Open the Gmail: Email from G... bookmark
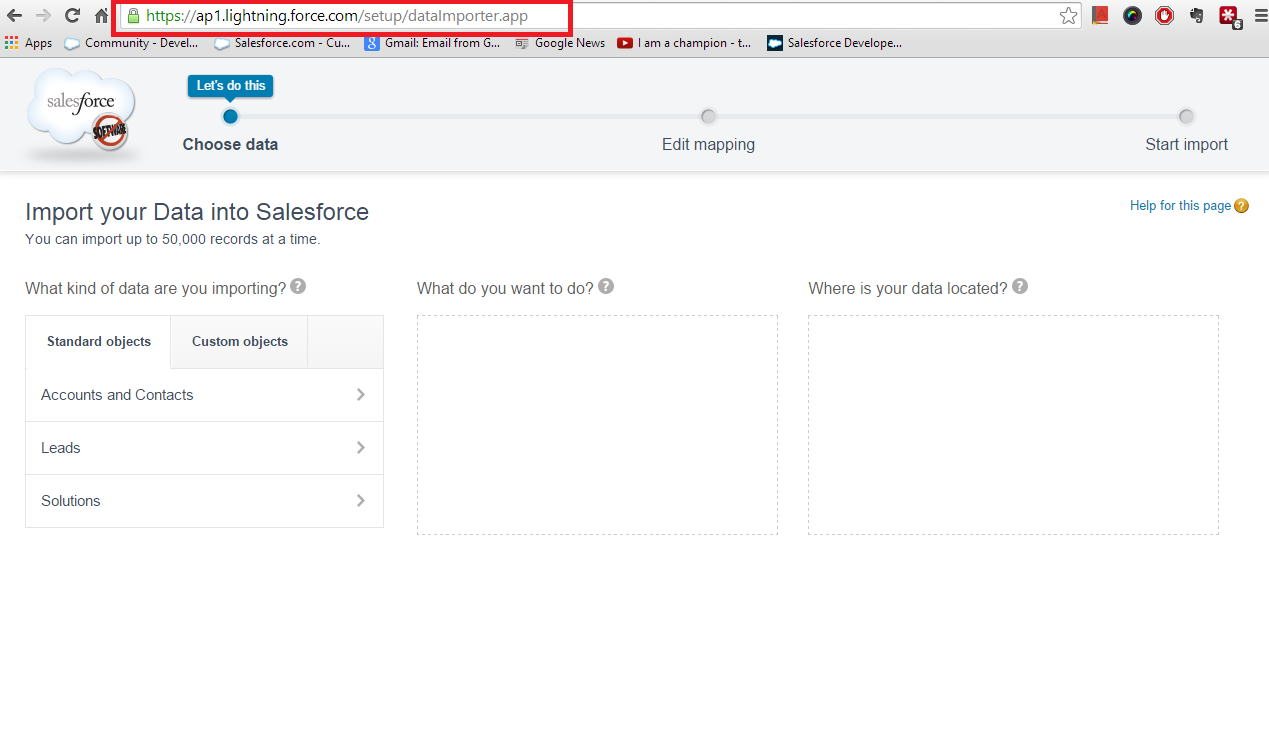 433,43
